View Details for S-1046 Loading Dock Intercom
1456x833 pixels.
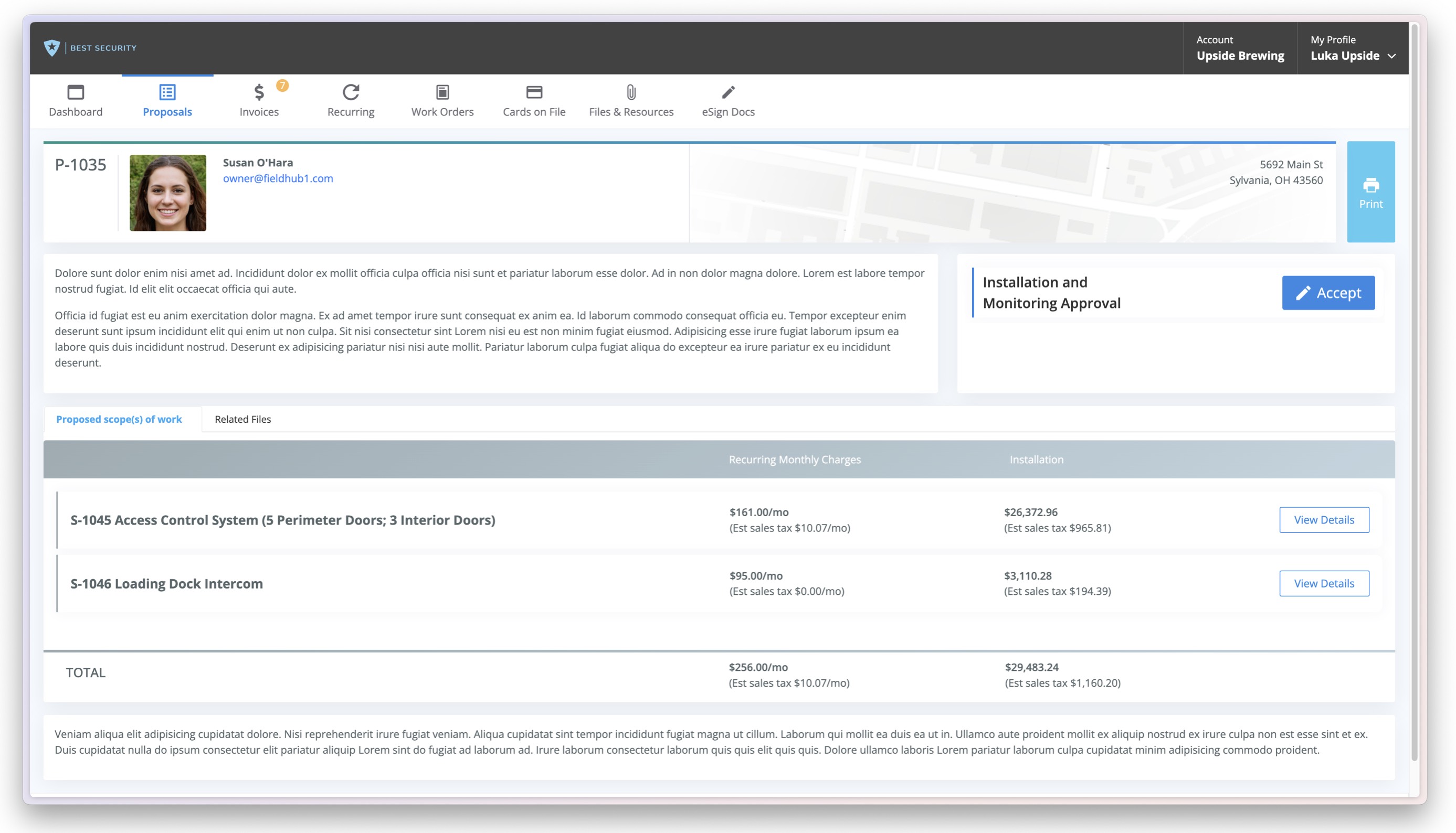click(x=1324, y=583)
